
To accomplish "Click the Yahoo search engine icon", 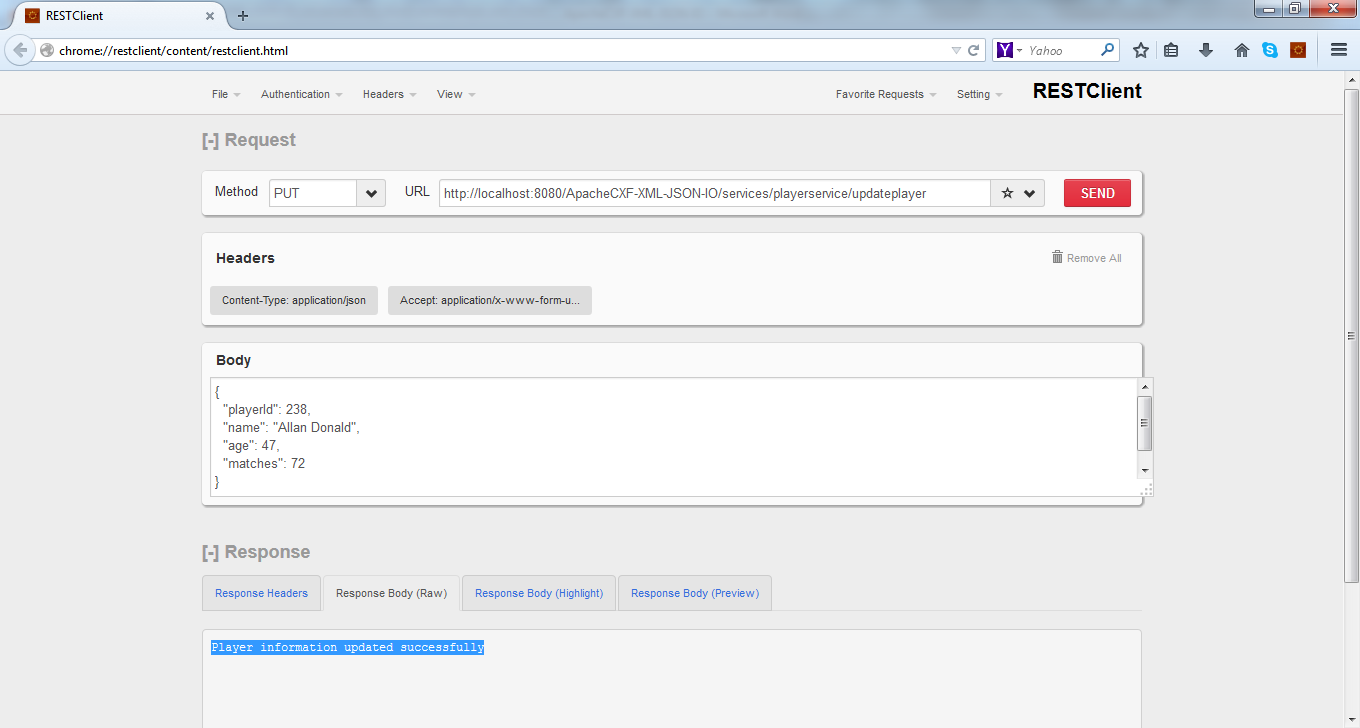I will click(x=1005, y=50).
